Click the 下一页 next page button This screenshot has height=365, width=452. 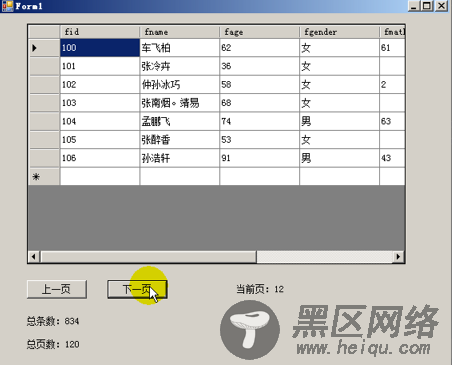pyautogui.click(x=137, y=289)
